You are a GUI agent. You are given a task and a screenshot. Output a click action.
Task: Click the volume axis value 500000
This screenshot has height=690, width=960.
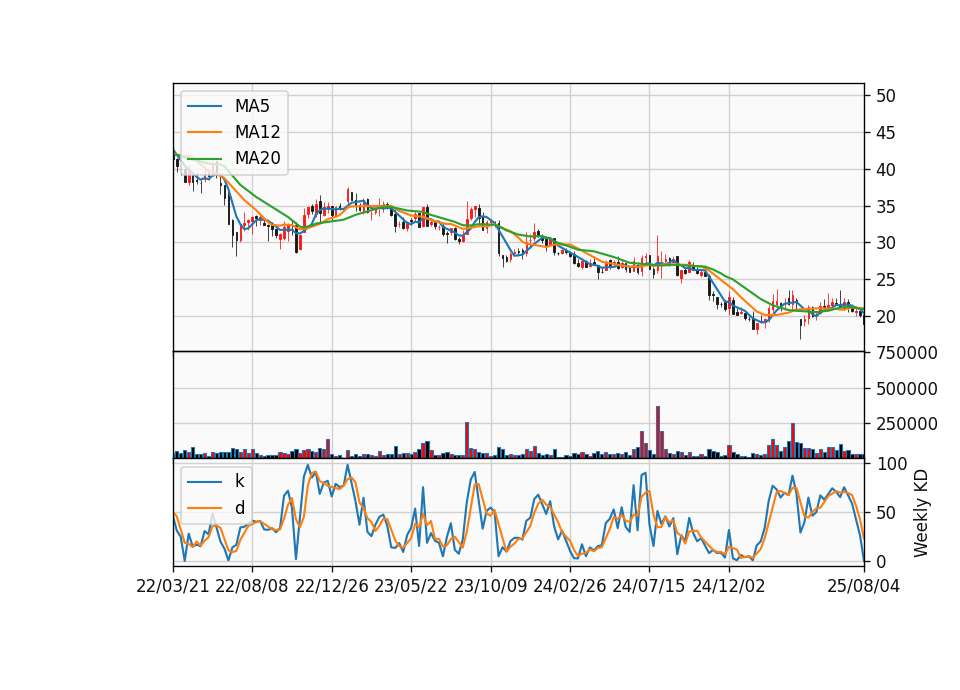[907, 389]
